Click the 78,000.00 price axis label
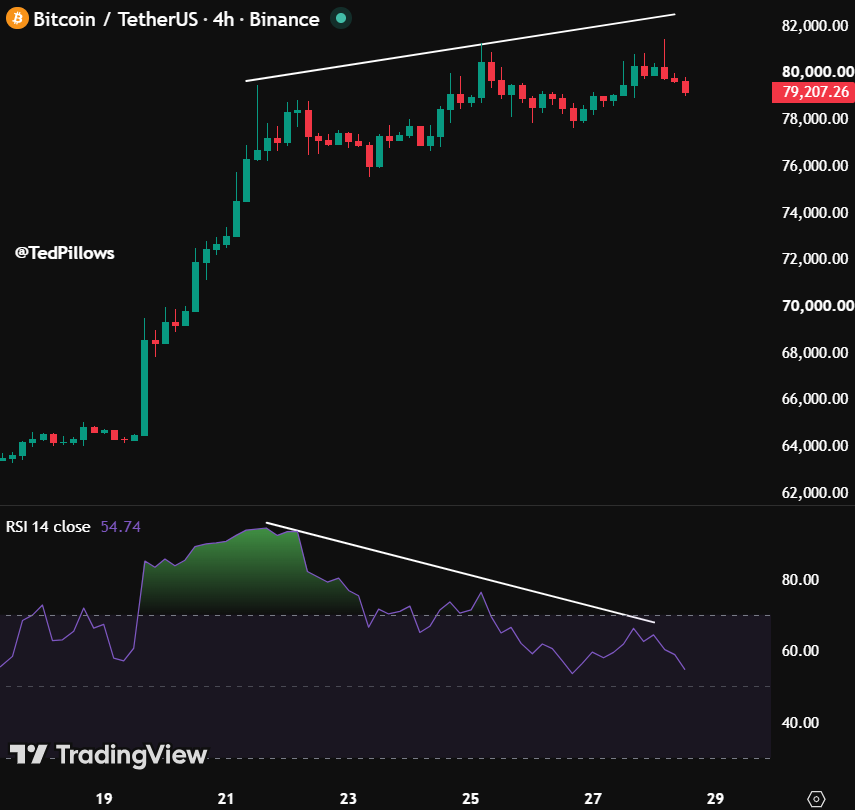 815,119
